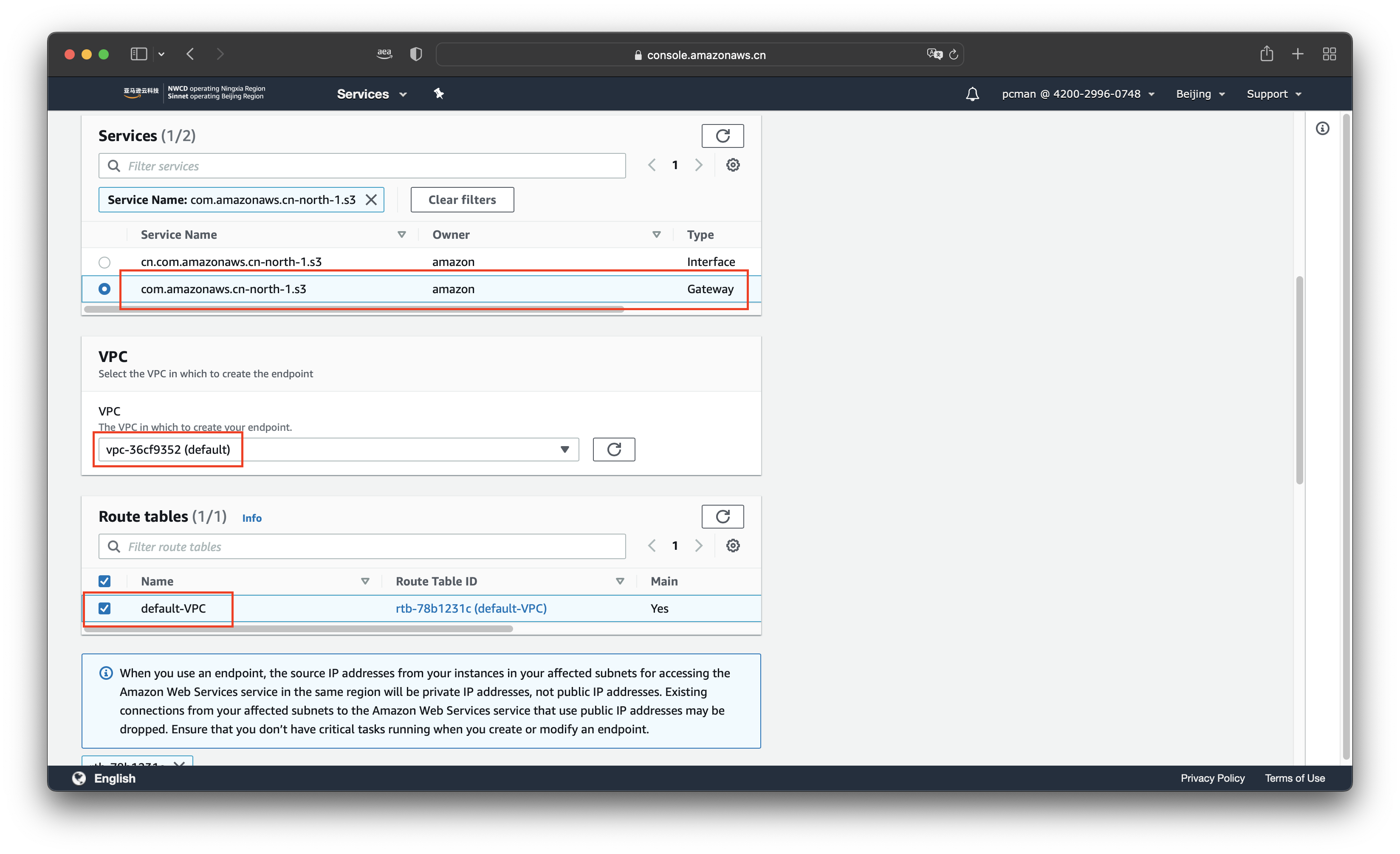Open the rtb-78b1231c (default-VPC) link

tap(471, 608)
